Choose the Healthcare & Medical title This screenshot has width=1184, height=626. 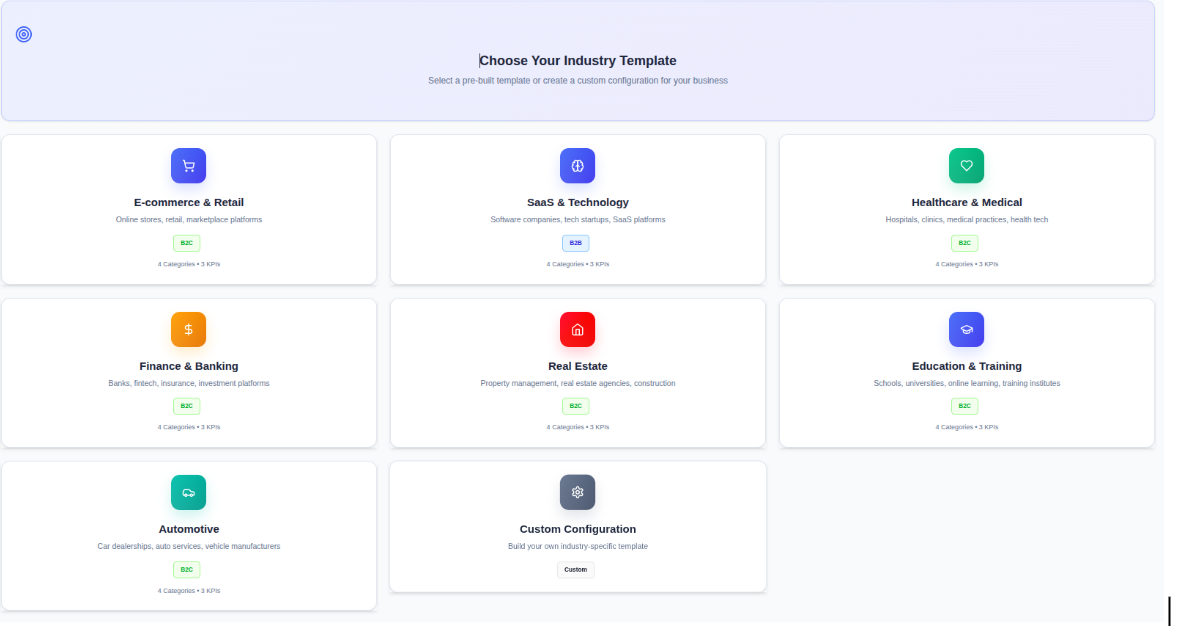click(x=967, y=202)
